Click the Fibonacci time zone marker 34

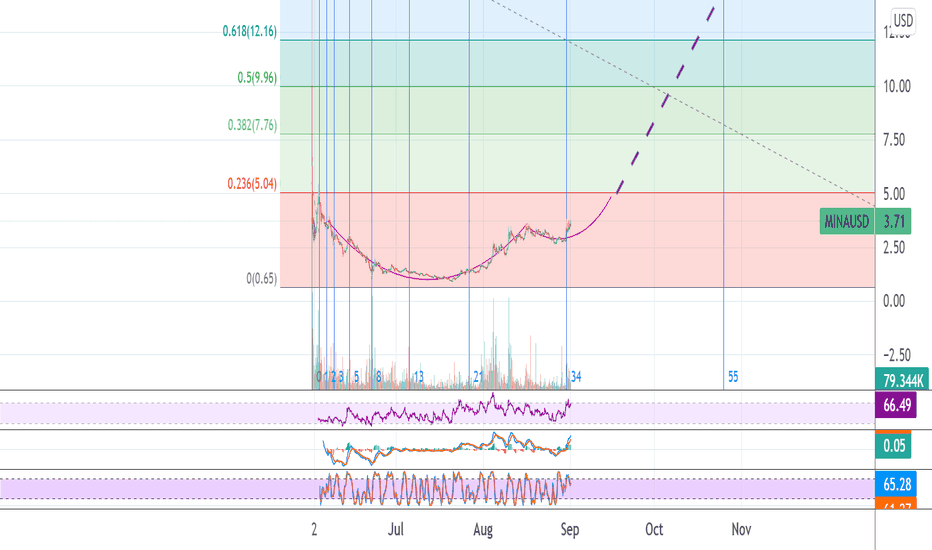576,376
